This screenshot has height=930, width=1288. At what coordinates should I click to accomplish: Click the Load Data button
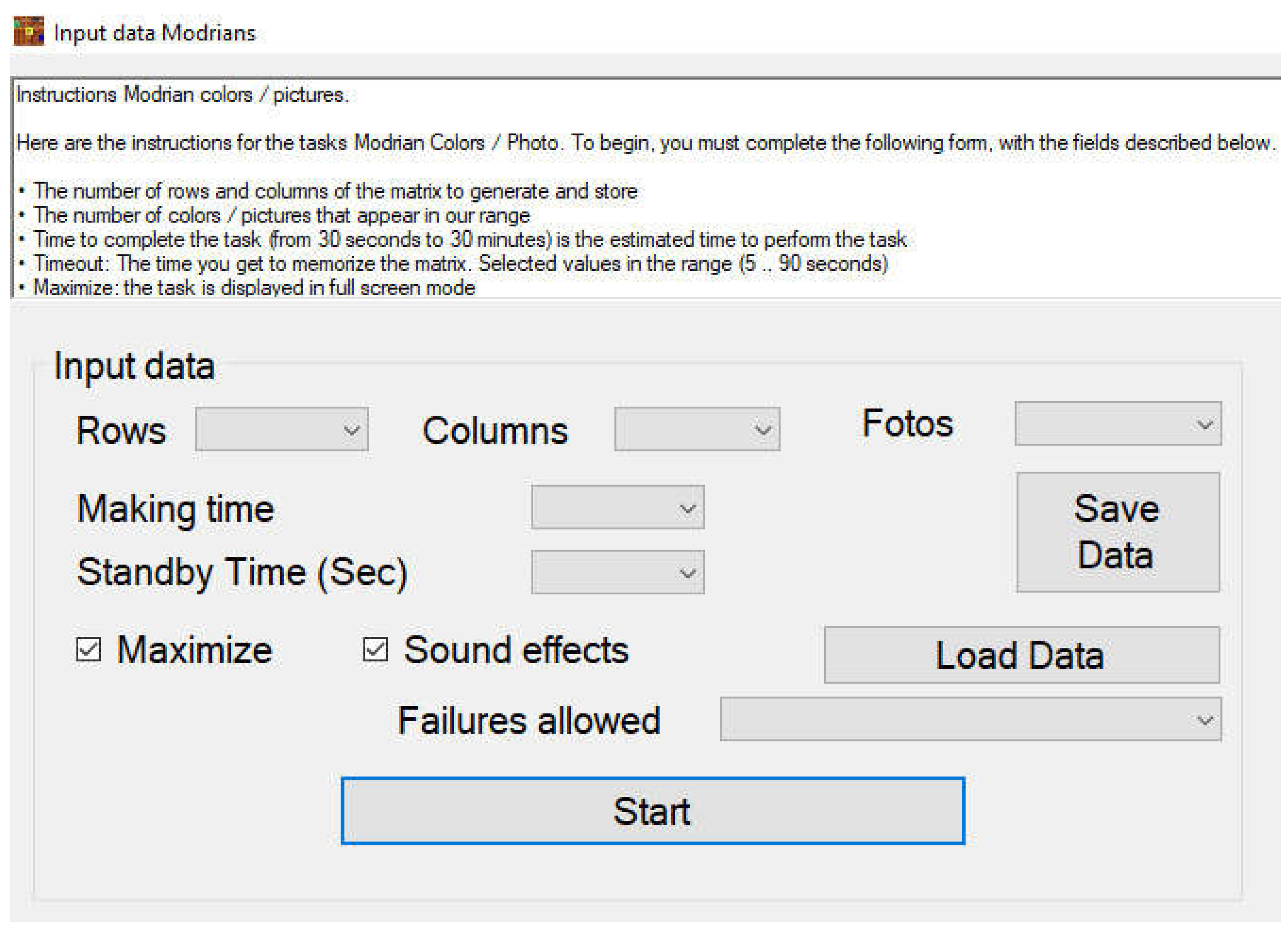(x=1022, y=655)
